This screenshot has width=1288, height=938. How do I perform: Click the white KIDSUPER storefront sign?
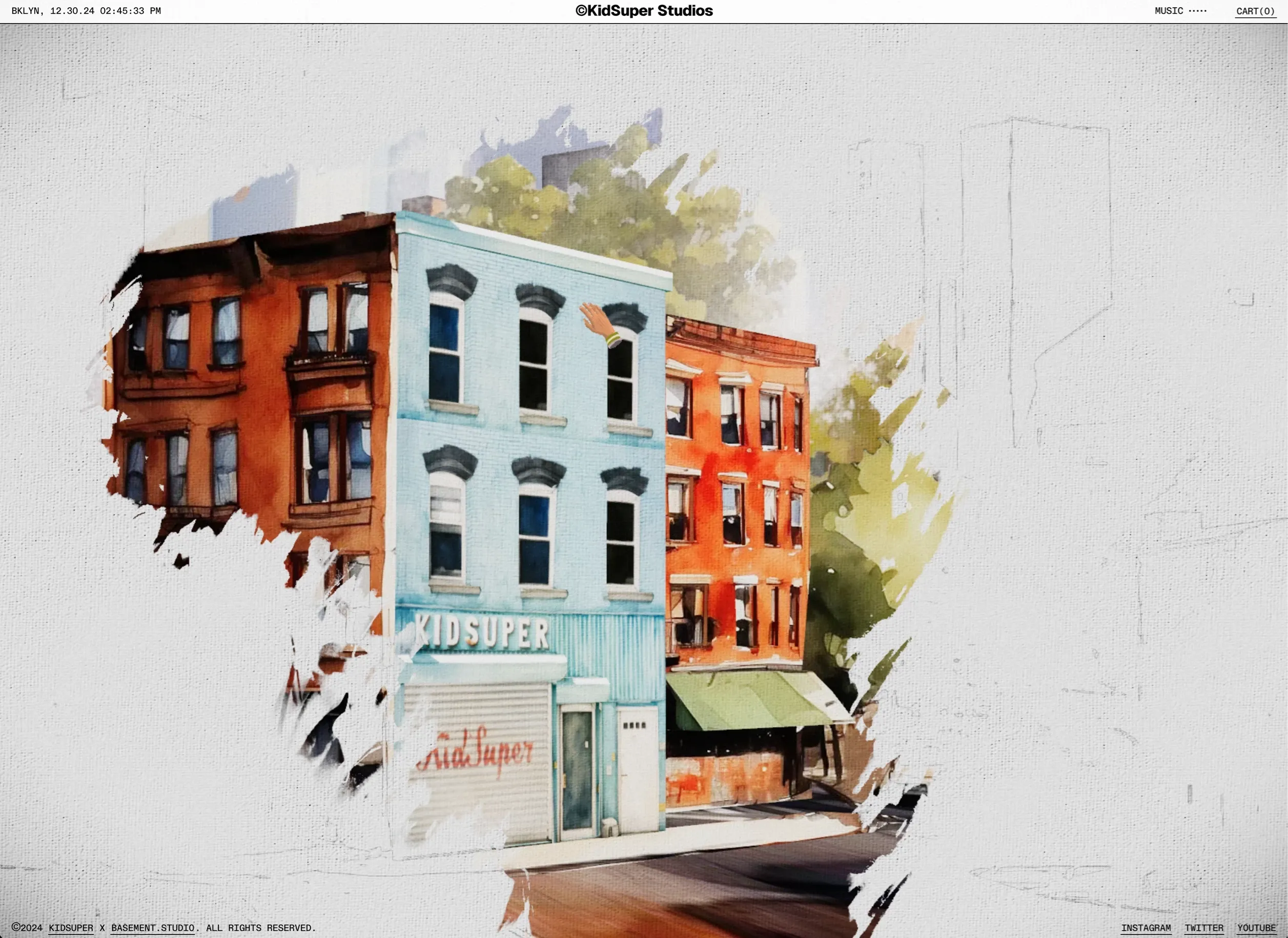(482, 631)
